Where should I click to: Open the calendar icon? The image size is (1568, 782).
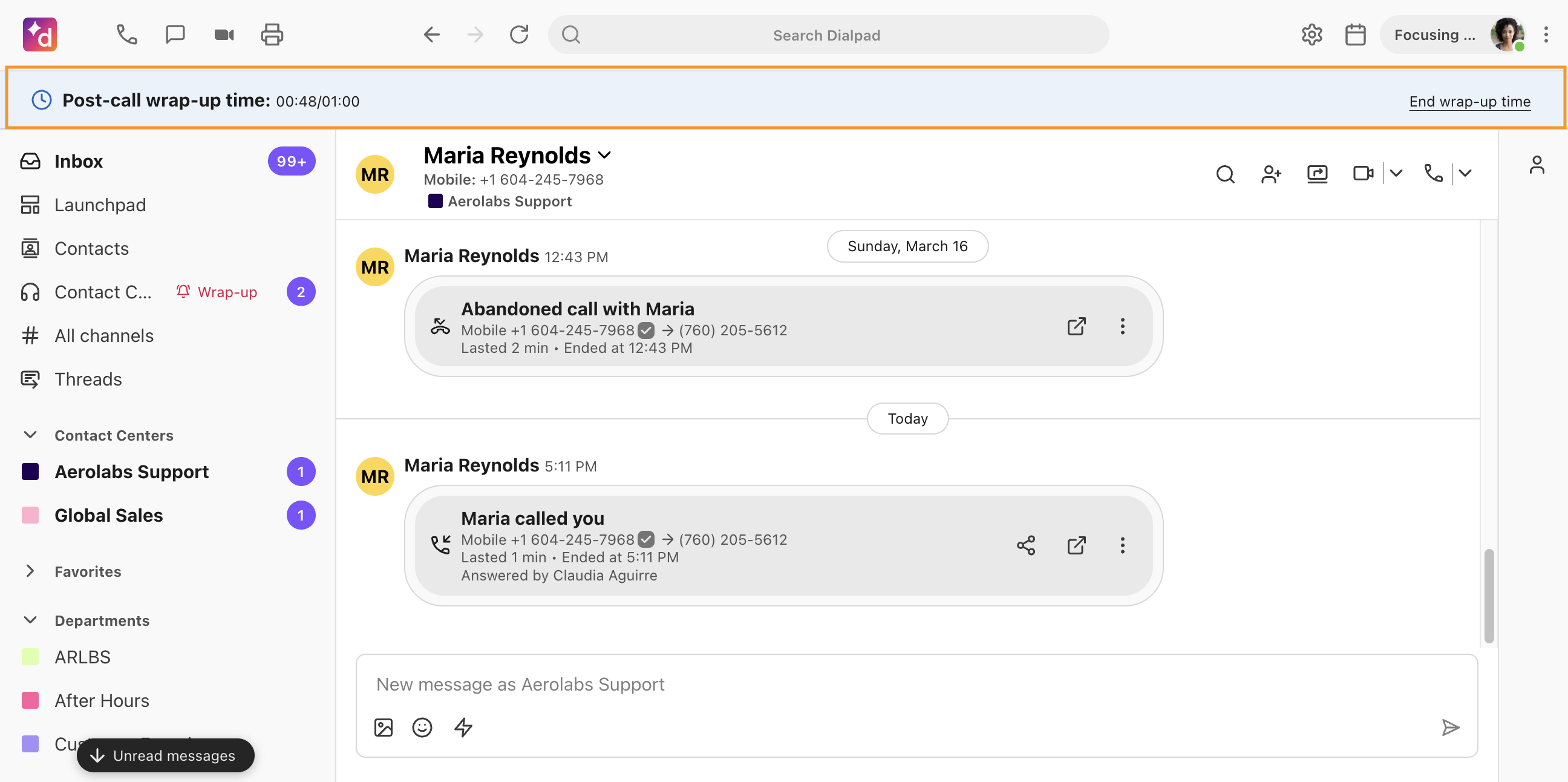(1356, 34)
